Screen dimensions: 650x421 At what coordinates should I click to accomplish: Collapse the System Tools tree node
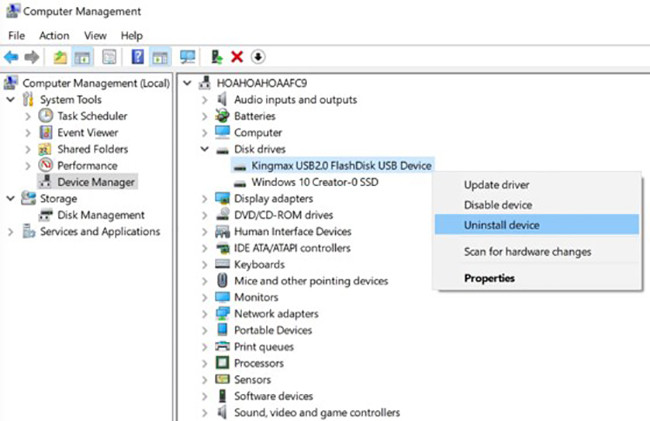click(x=11, y=100)
